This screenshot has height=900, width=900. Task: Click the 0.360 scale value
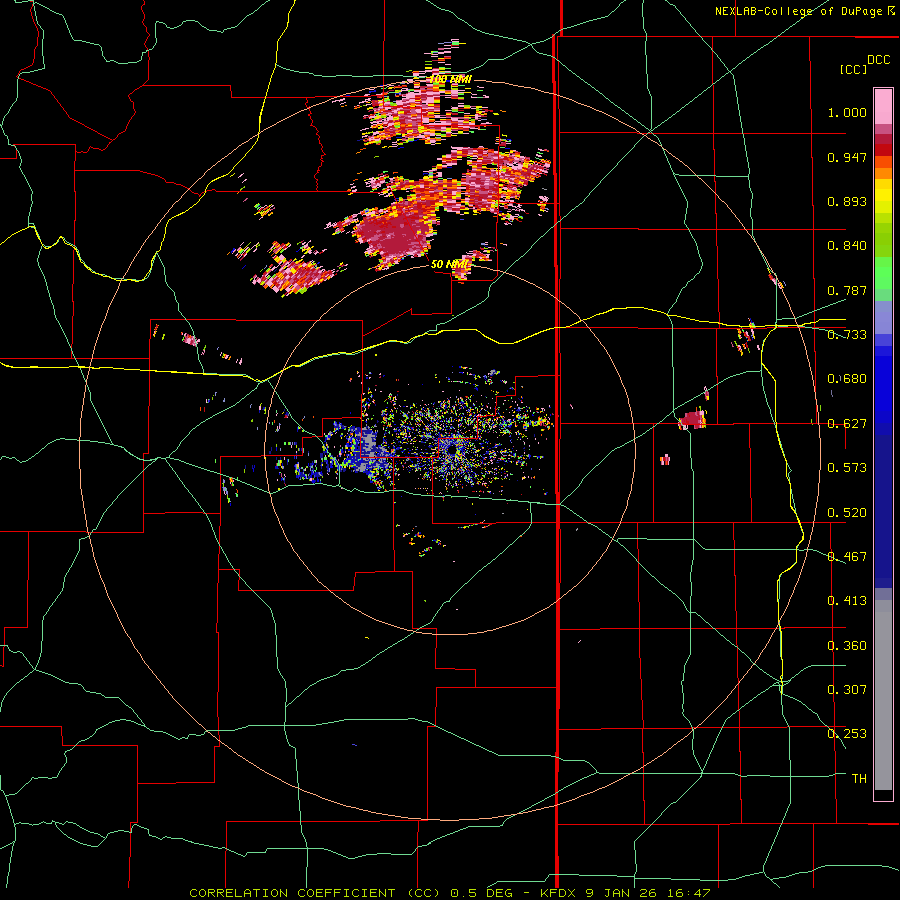(847, 646)
